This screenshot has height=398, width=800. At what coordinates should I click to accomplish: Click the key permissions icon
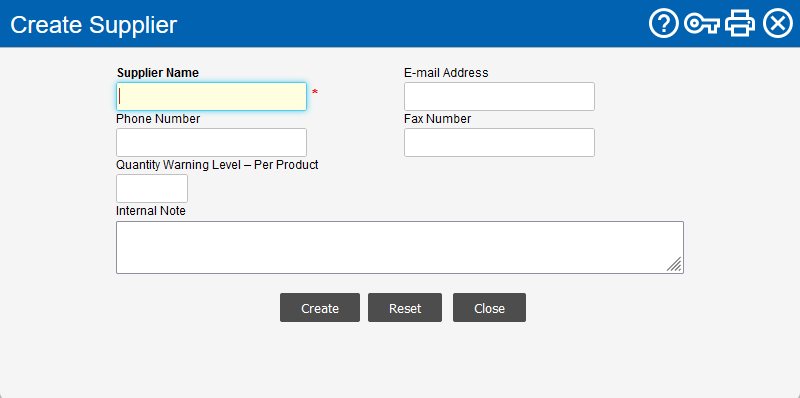(x=702, y=23)
